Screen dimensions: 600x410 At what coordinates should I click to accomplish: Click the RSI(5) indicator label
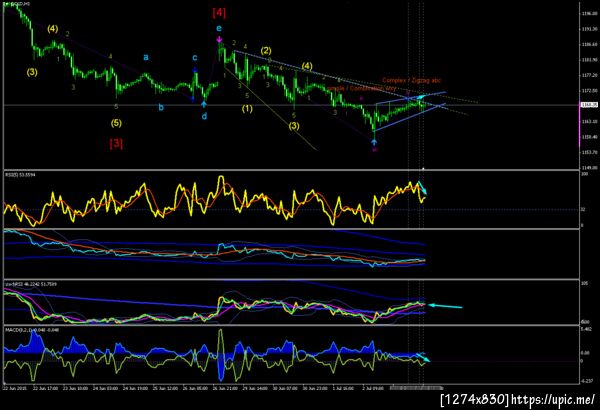coord(20,175)
